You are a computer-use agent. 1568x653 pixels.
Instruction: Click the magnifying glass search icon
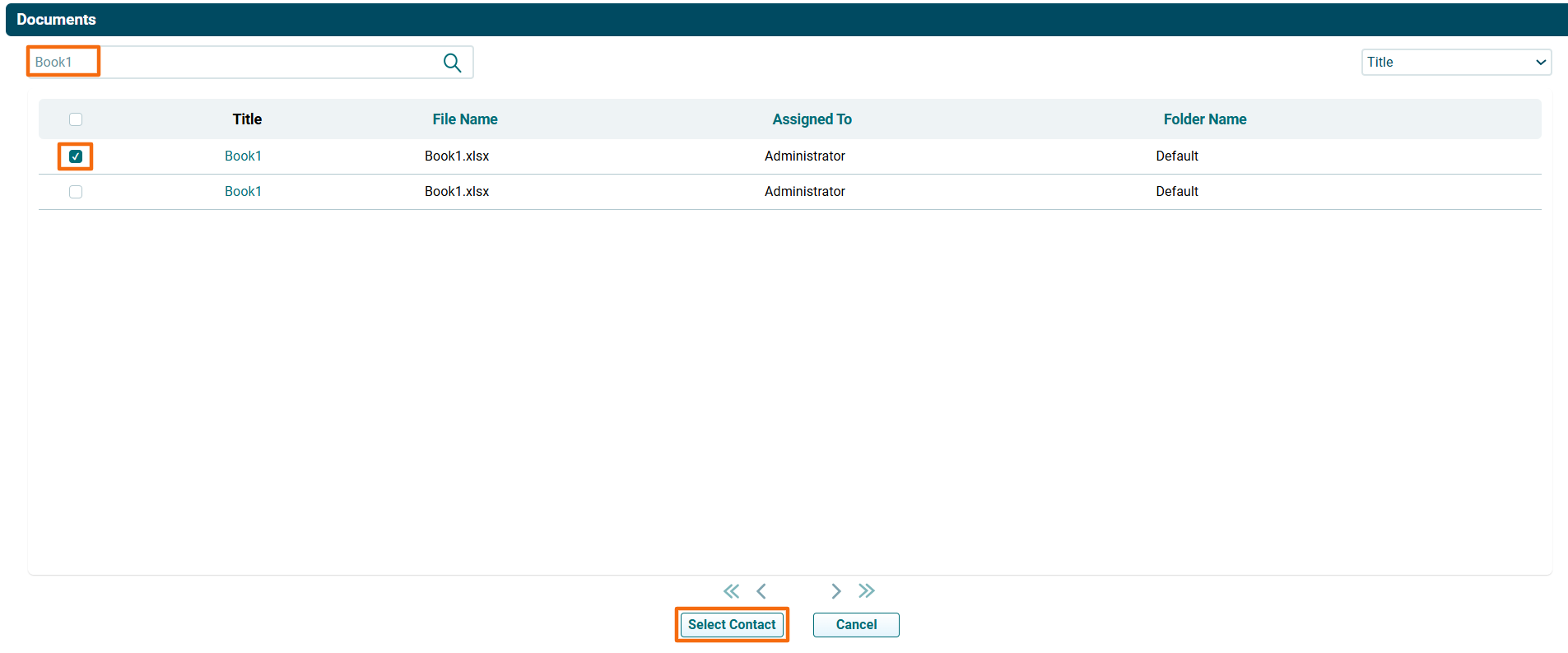[x=452, y=63]
